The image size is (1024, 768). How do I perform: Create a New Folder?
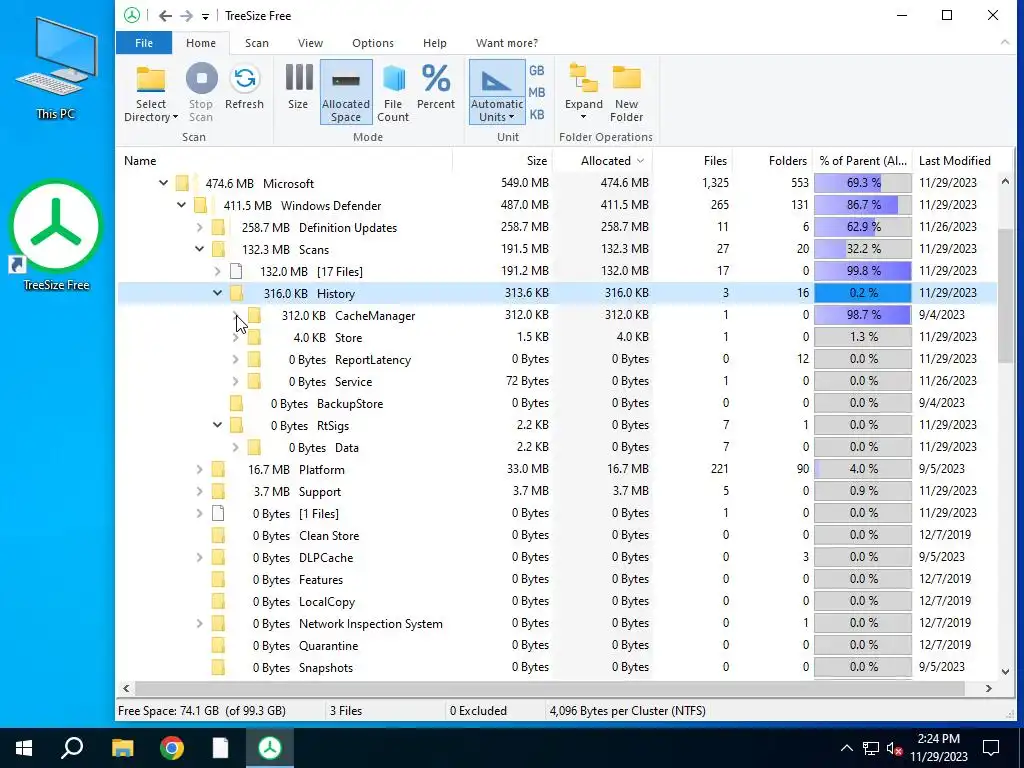[626, 93]
